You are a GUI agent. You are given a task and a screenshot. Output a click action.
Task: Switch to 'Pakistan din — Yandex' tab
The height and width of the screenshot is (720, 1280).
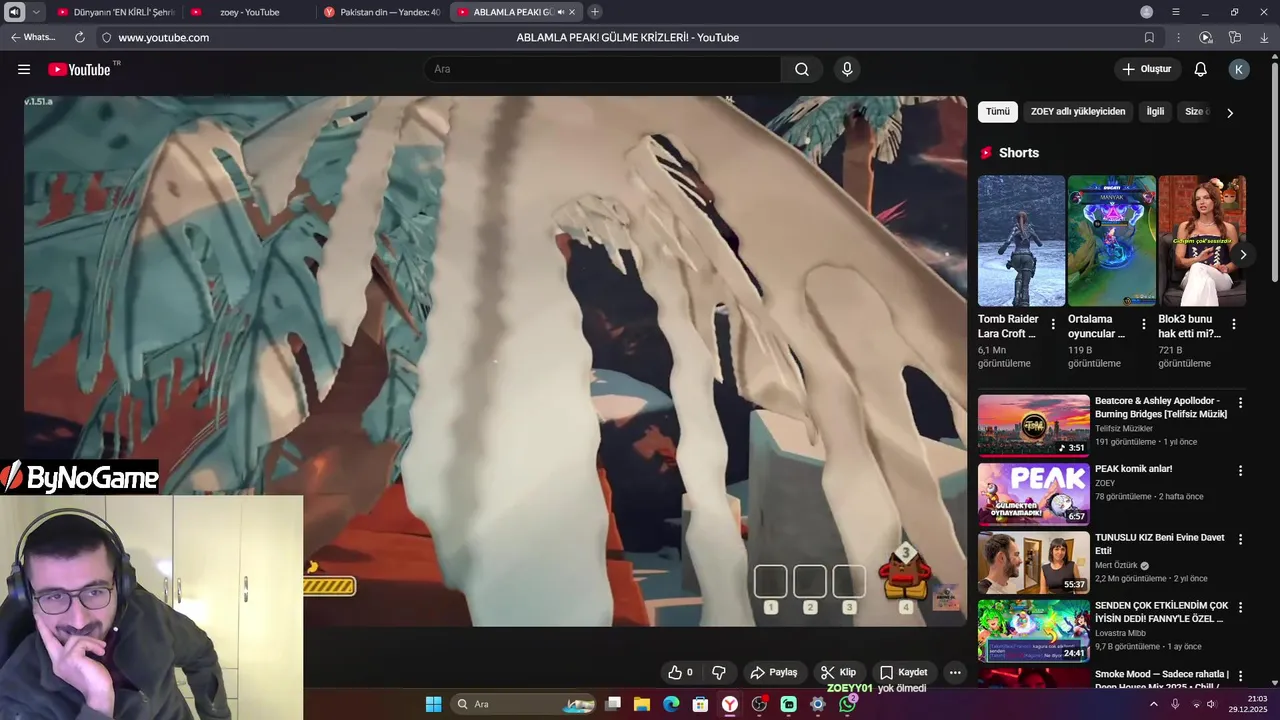383,12
